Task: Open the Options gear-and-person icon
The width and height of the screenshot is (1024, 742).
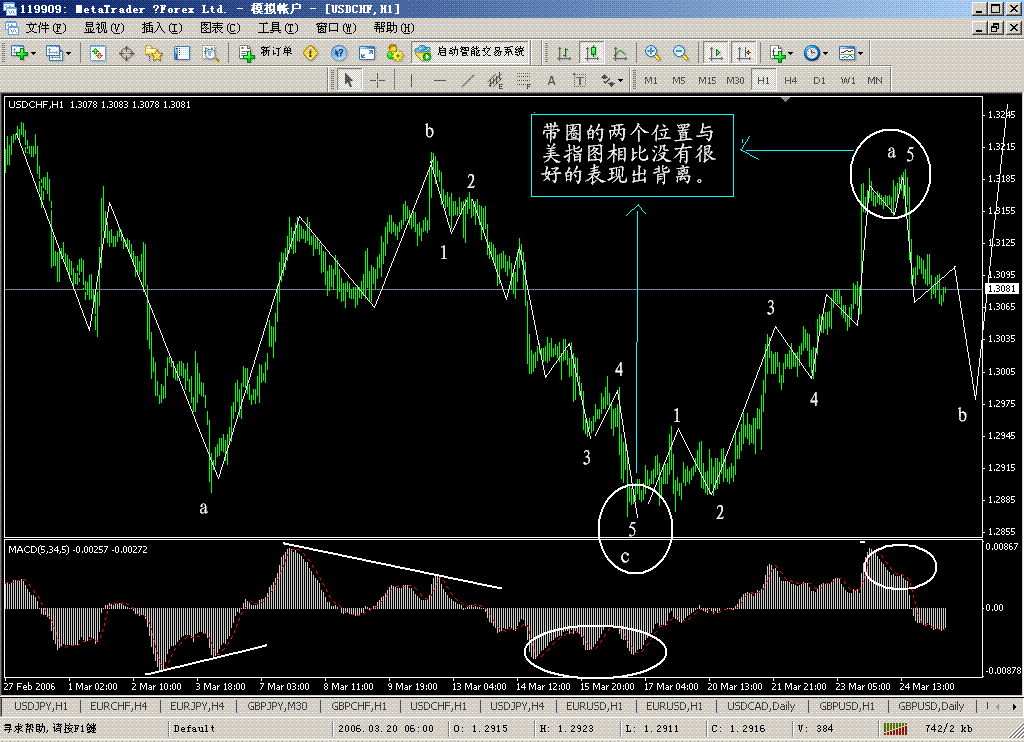Action: coord(395,54)
